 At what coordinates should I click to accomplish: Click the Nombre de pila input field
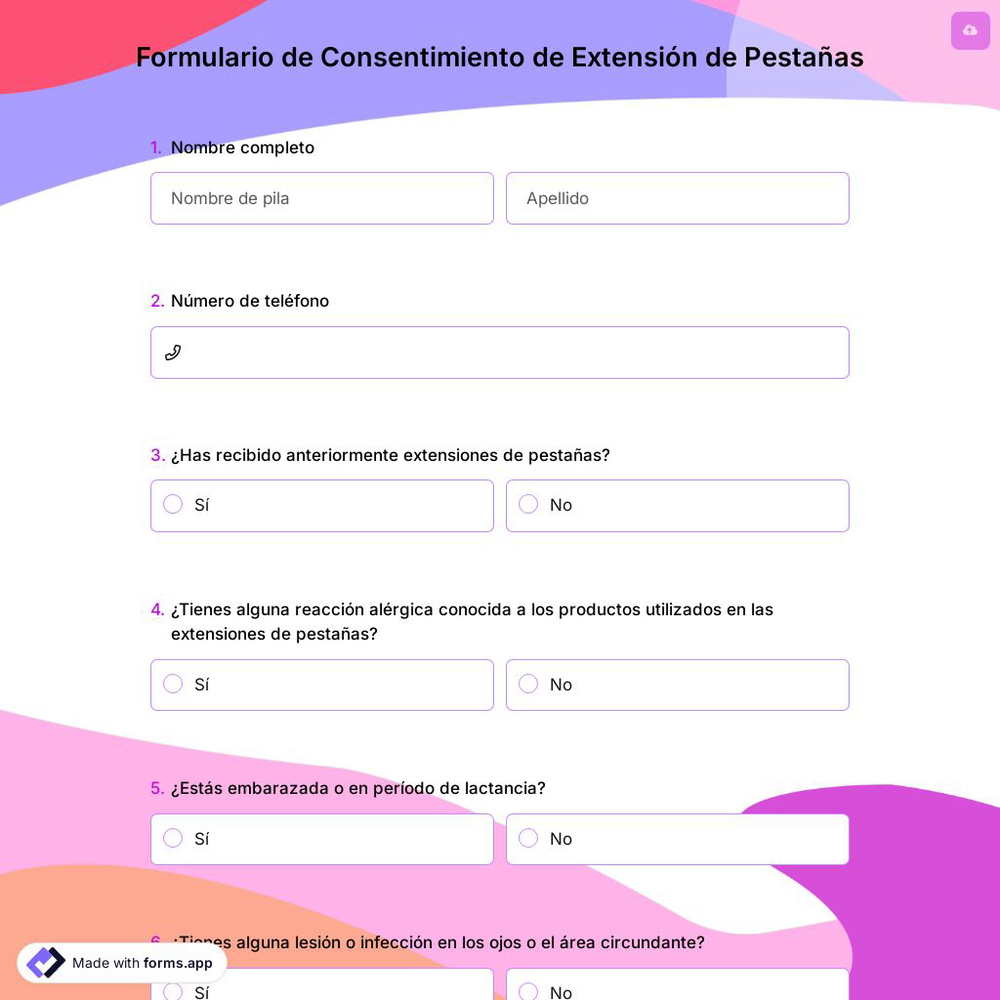(322, 198)
